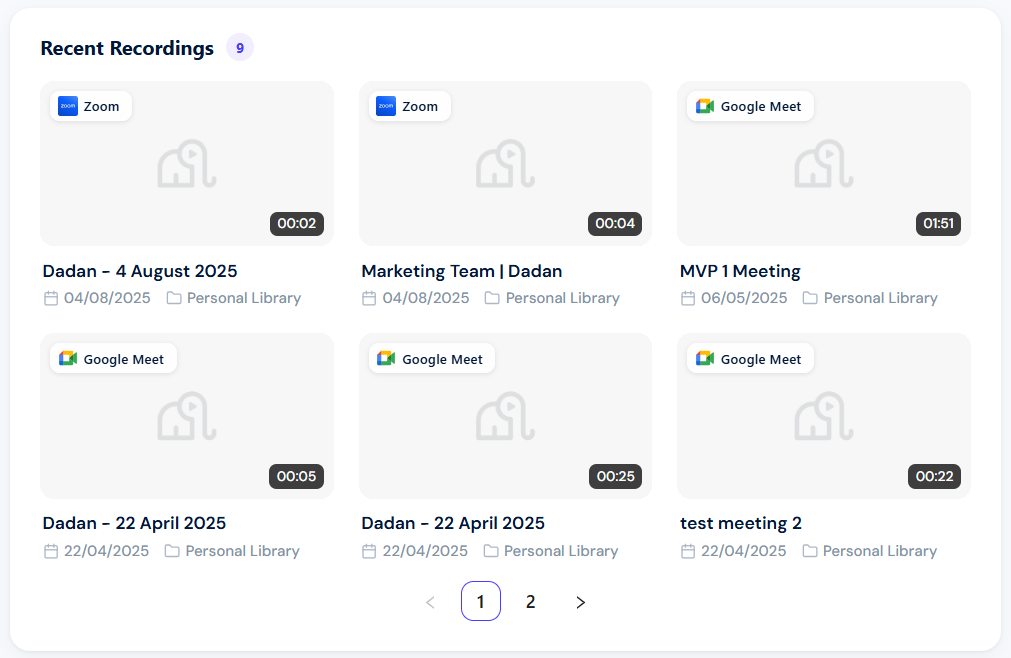Open the 00:05 Dadan - 22 April thumbnail

coord(187,416)
